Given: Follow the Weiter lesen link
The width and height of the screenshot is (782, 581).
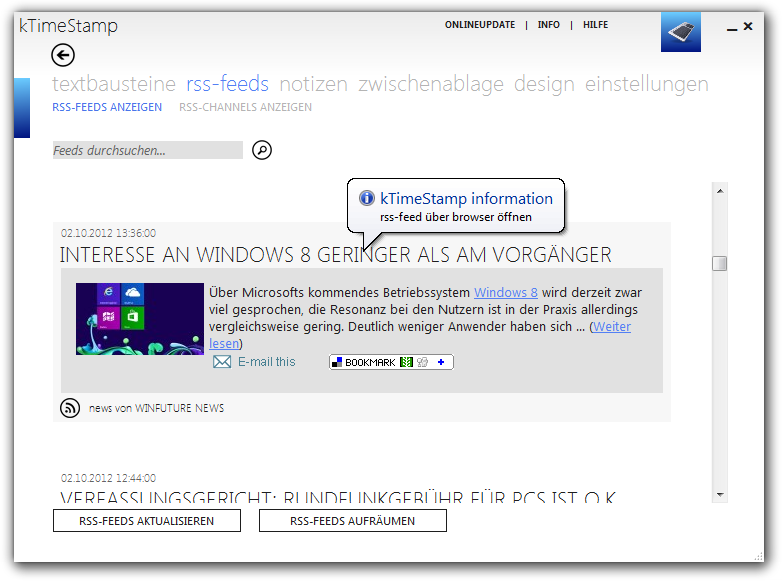Looking at the screenshot, I should 611,327.
